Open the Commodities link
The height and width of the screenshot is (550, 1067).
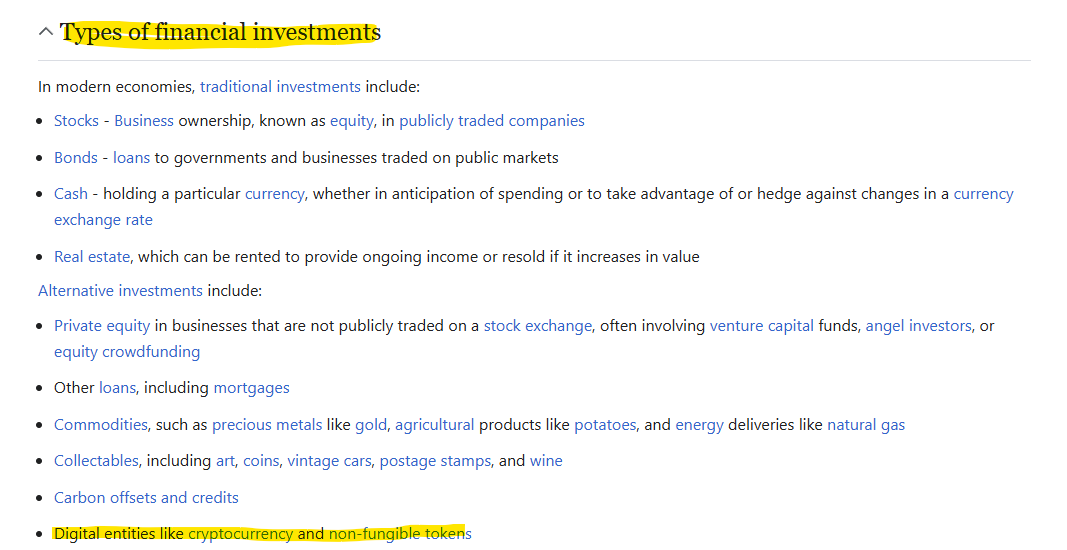coord(101,424)
